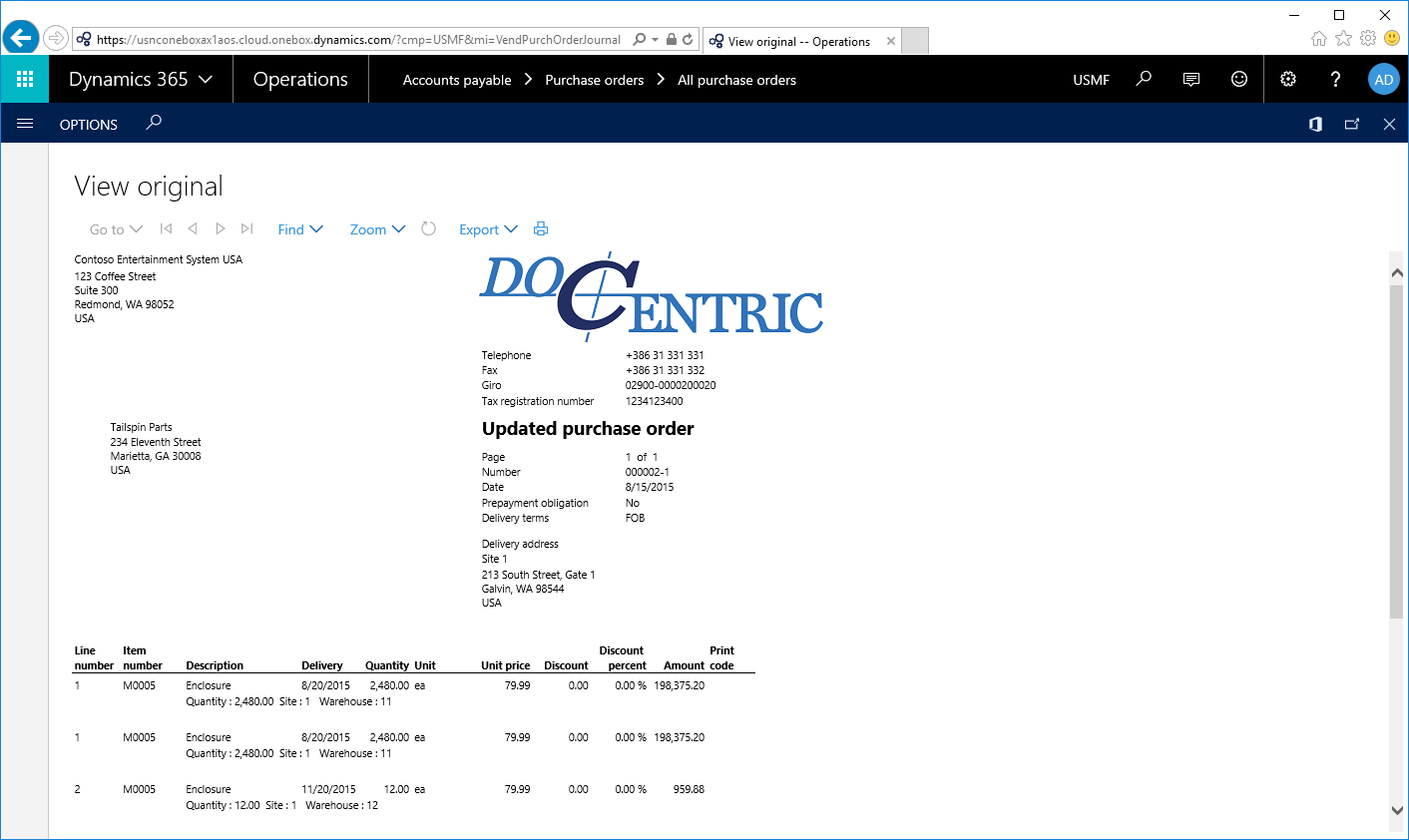Click the tax registration number 1234123400
Viewport: 1409px width, 840px height.
(655, 401)
